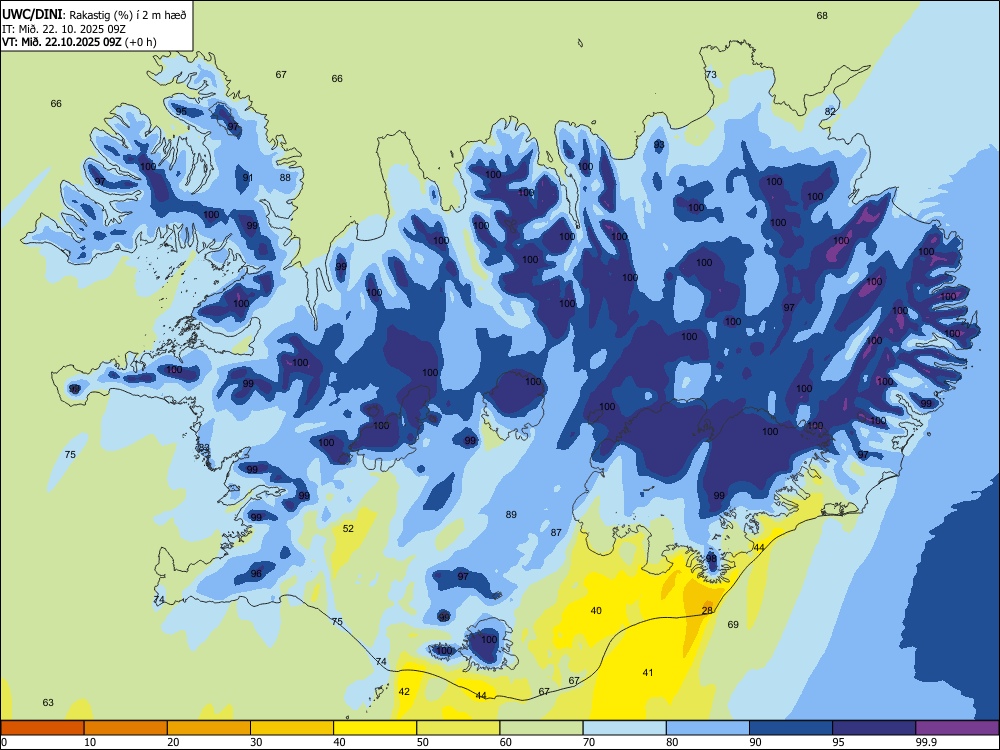Click the legend tick label '10'

pos(90,742)
